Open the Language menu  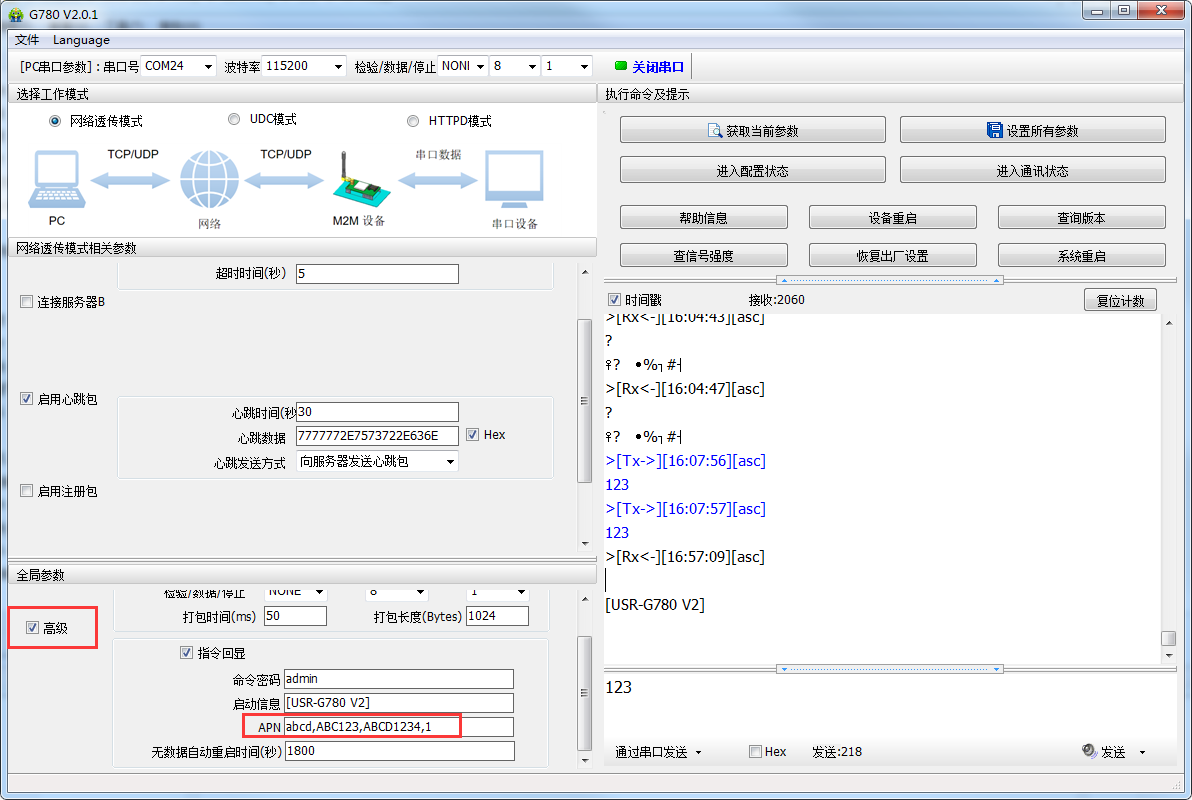(x=81, y=40)
